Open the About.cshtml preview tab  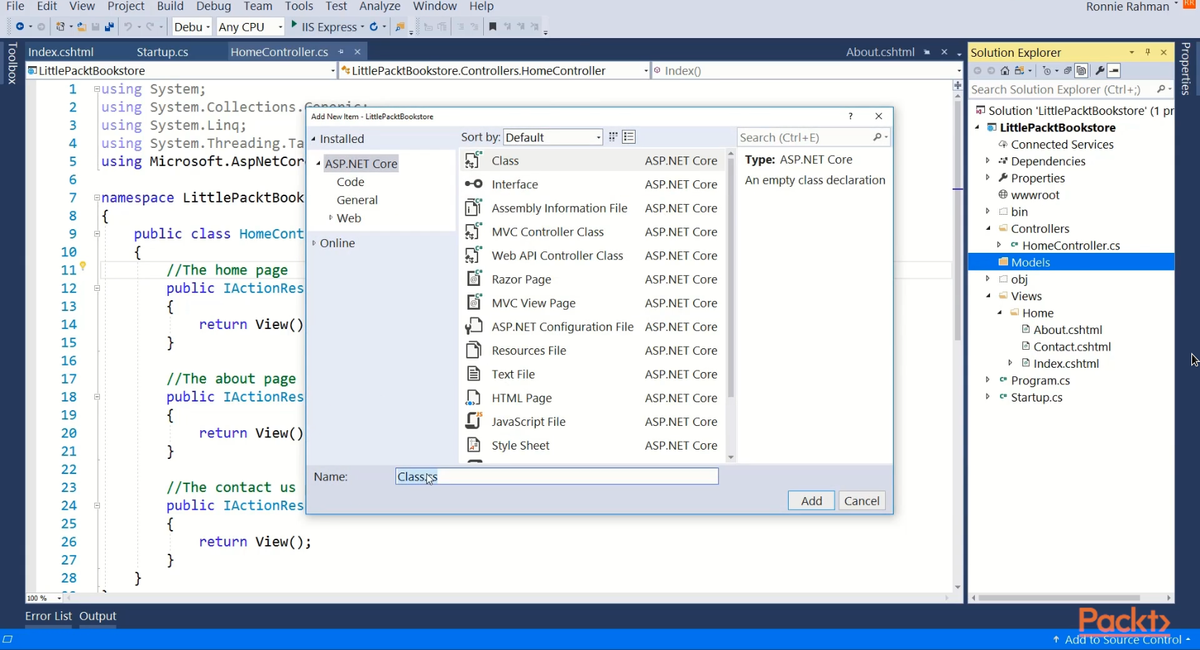881,52
